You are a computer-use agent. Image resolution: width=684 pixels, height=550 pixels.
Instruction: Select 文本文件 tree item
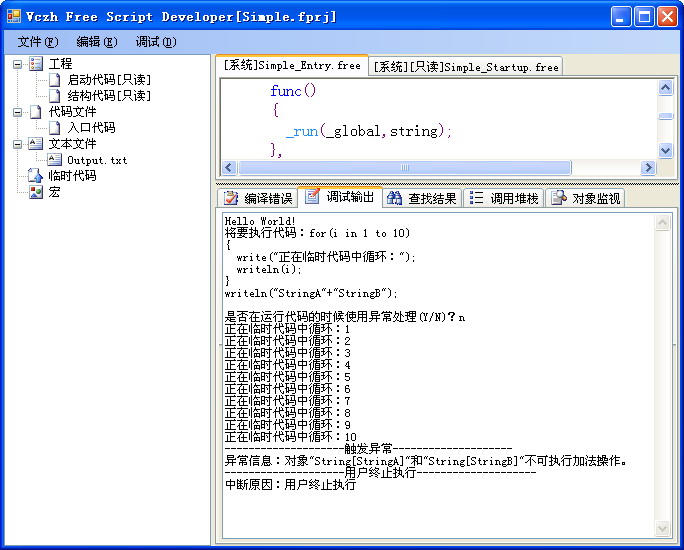point(72,143)
